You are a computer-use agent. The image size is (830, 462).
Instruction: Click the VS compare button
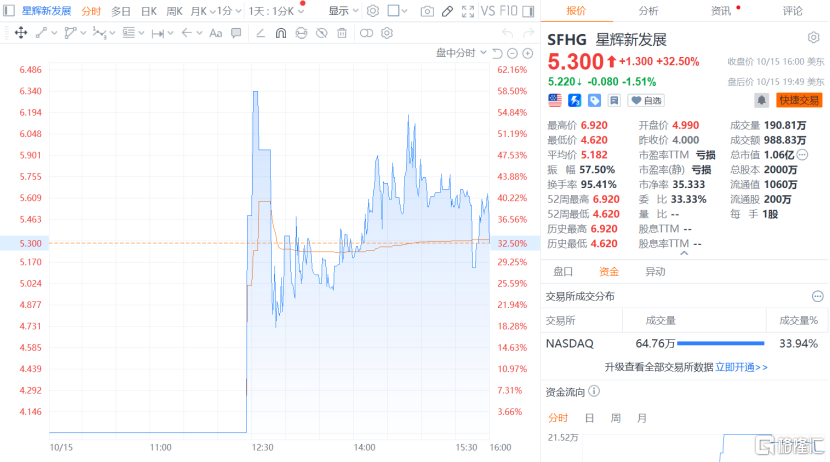click(487, 11)
